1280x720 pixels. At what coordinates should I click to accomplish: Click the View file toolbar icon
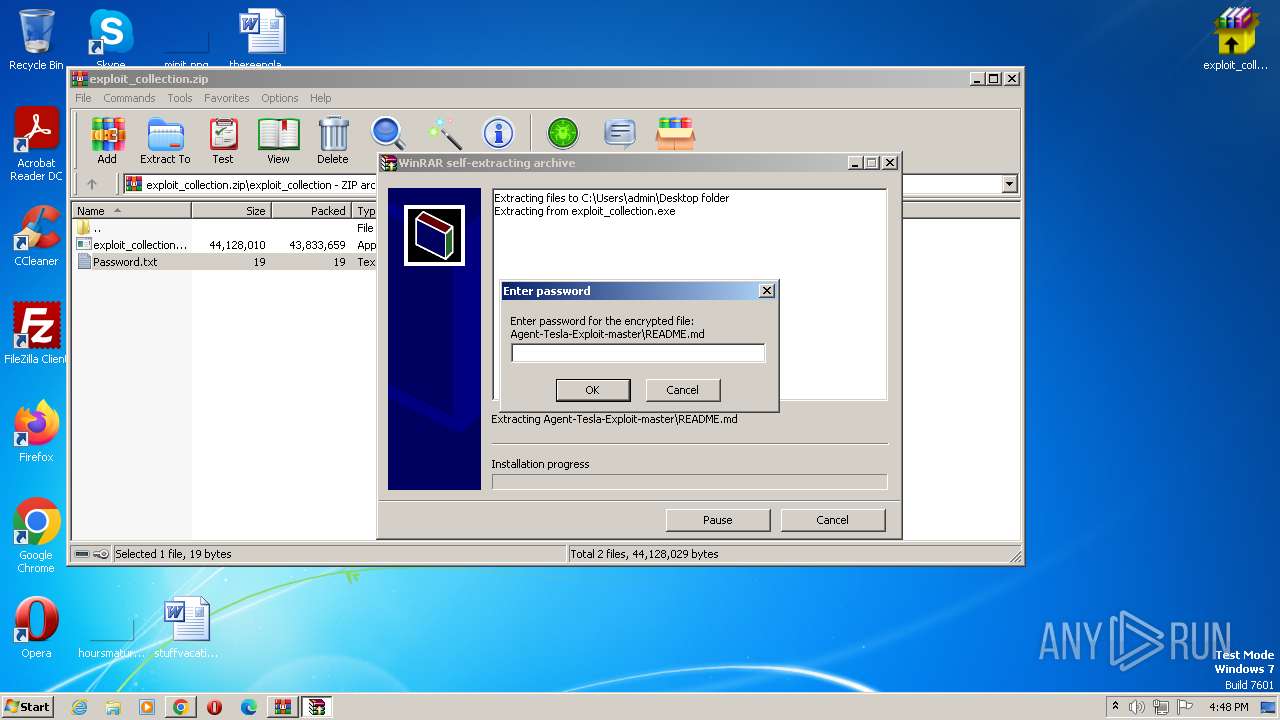tap(278, 140)
